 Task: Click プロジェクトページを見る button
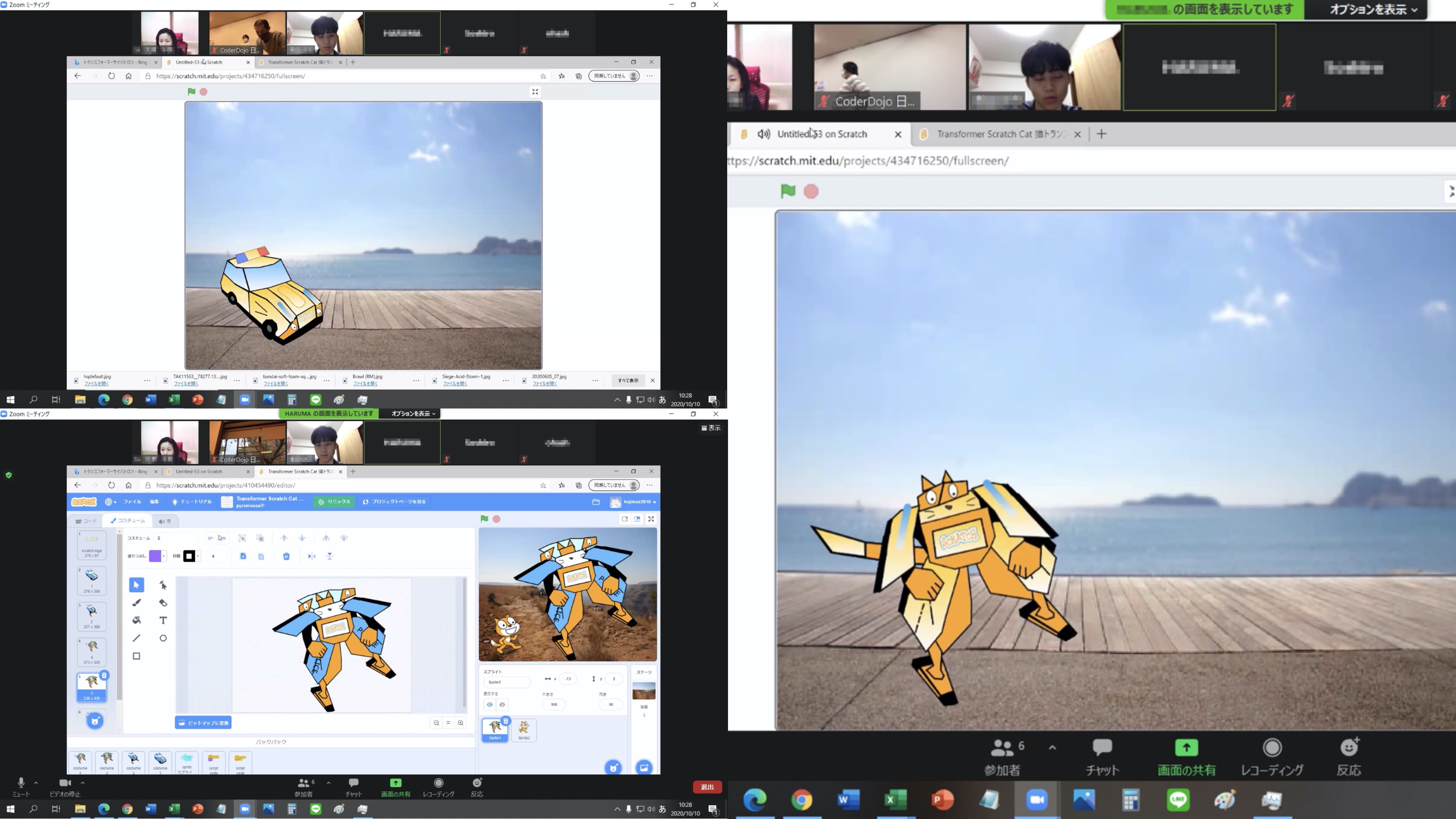pyautogui.click(x=394, y=502)
